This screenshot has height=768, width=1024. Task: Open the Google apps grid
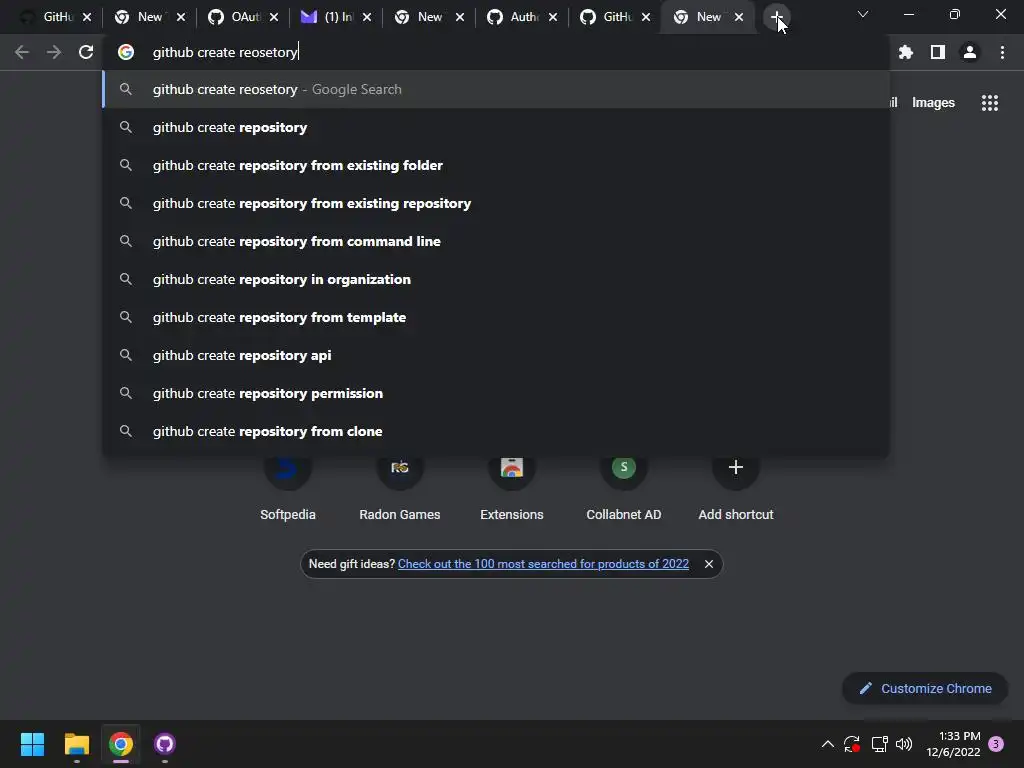coord(990,103)
